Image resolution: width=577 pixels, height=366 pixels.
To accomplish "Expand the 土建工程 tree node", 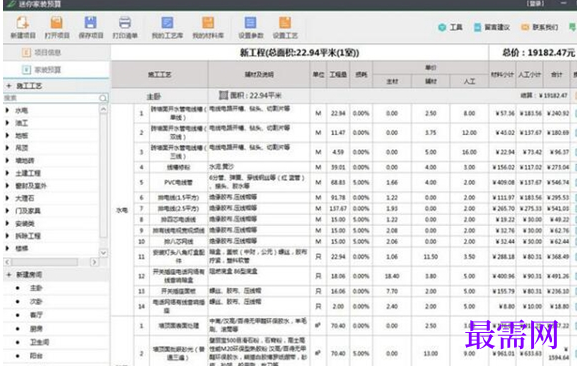I will point(7,173).
